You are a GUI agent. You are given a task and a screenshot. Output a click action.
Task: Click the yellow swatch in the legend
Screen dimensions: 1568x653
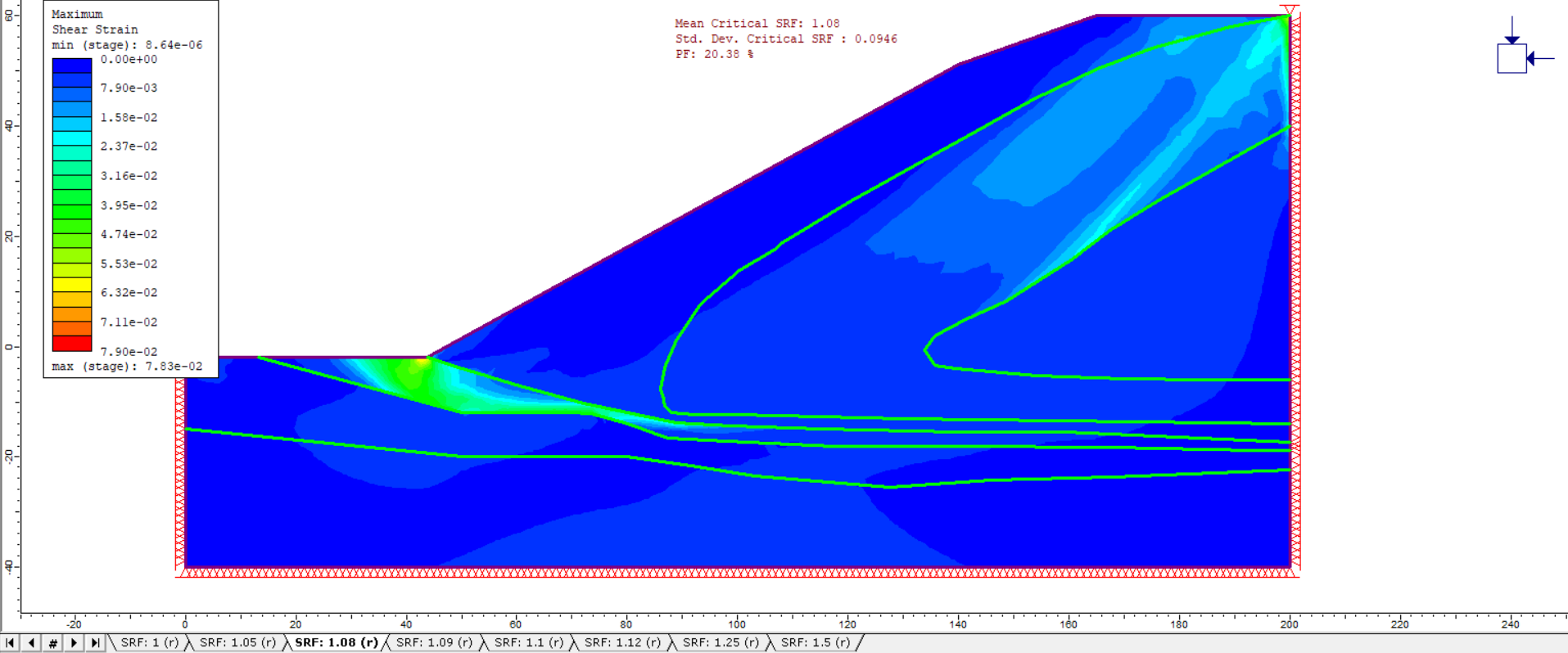72,285
